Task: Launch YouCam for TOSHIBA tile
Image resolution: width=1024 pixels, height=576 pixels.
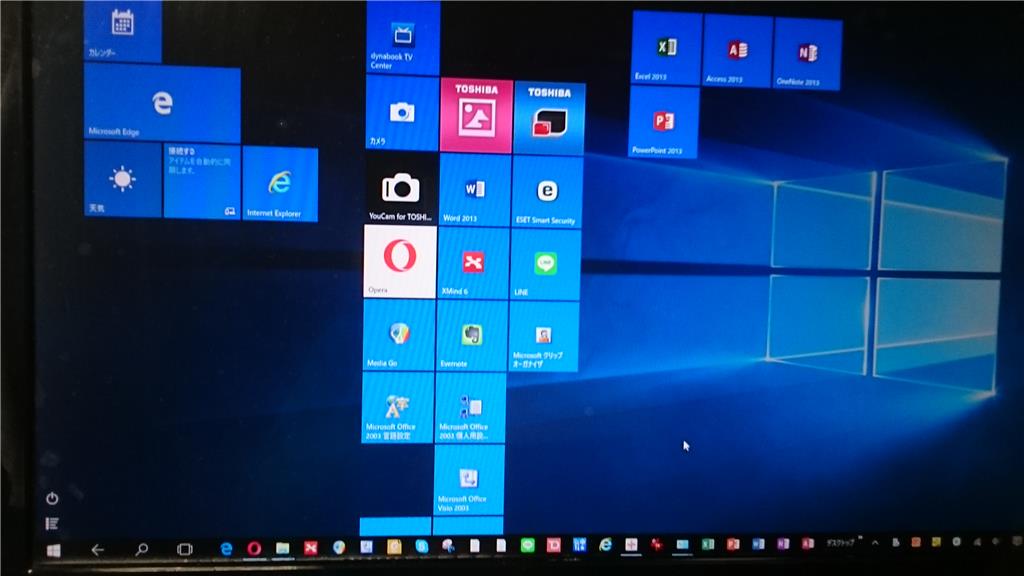Action: [400, 189]
